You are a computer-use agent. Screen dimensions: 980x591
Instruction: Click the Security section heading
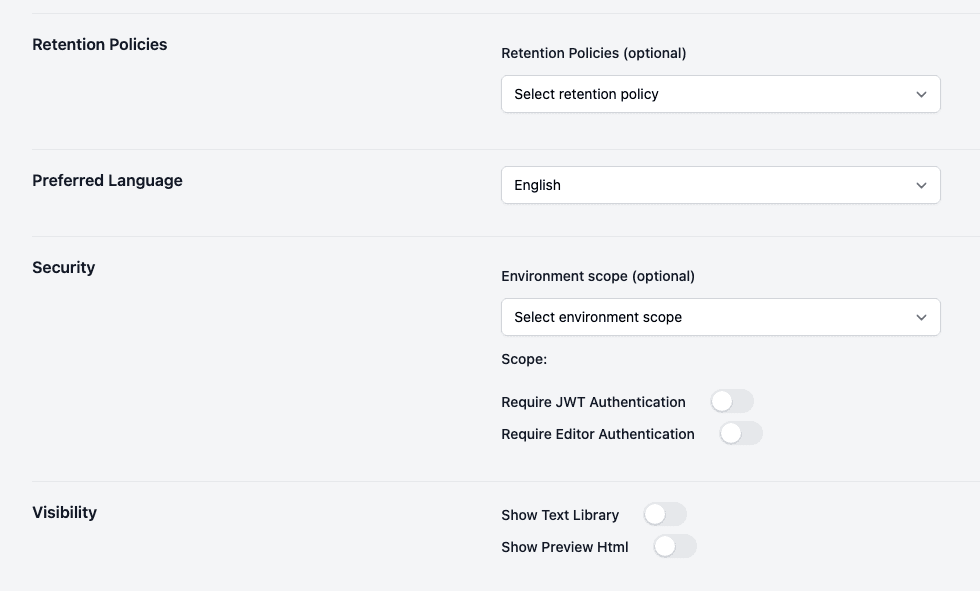click(64, 267)
